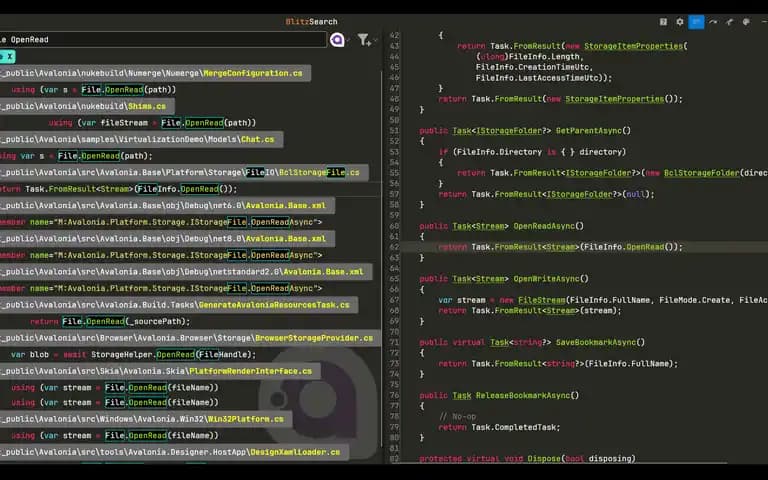
Task: Open the net8.0 Avalonia.Base.xml result header
Action: pos(168,239)
